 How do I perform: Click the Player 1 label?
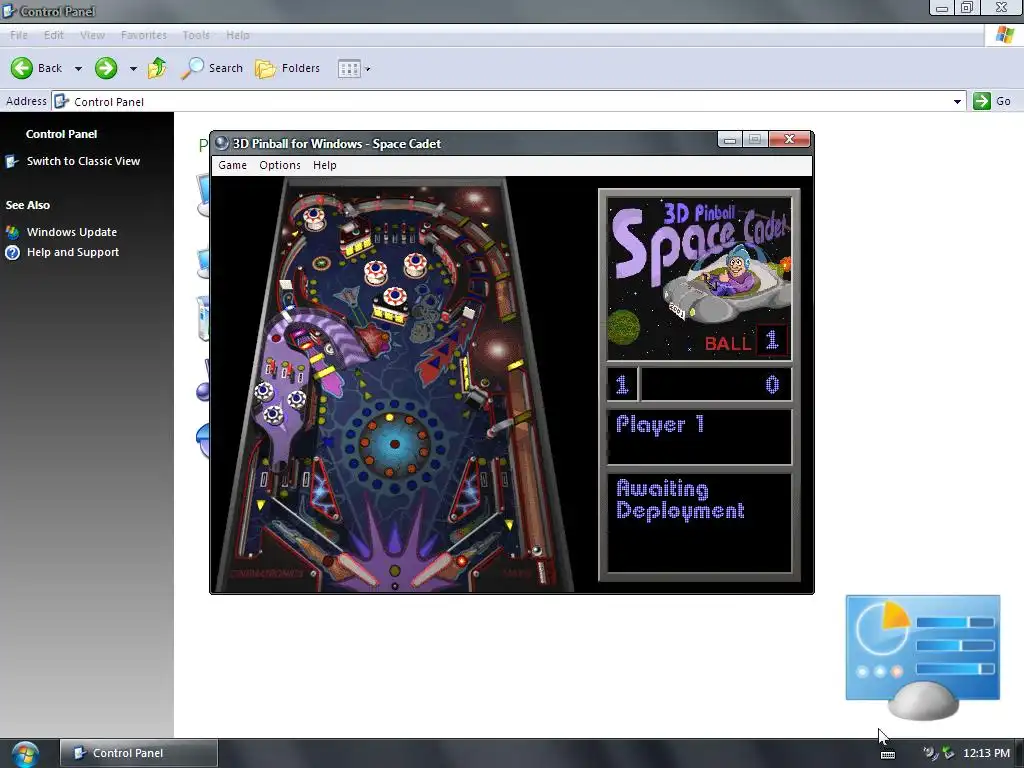point(660,424)
